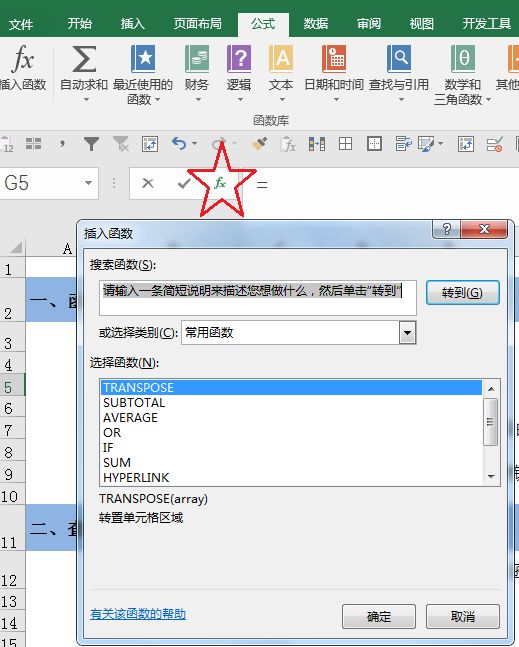Expand the Lookup and Reference dropdown arrow
The height and width of the screenshot is (647, 519).
[x=401, y=99]
